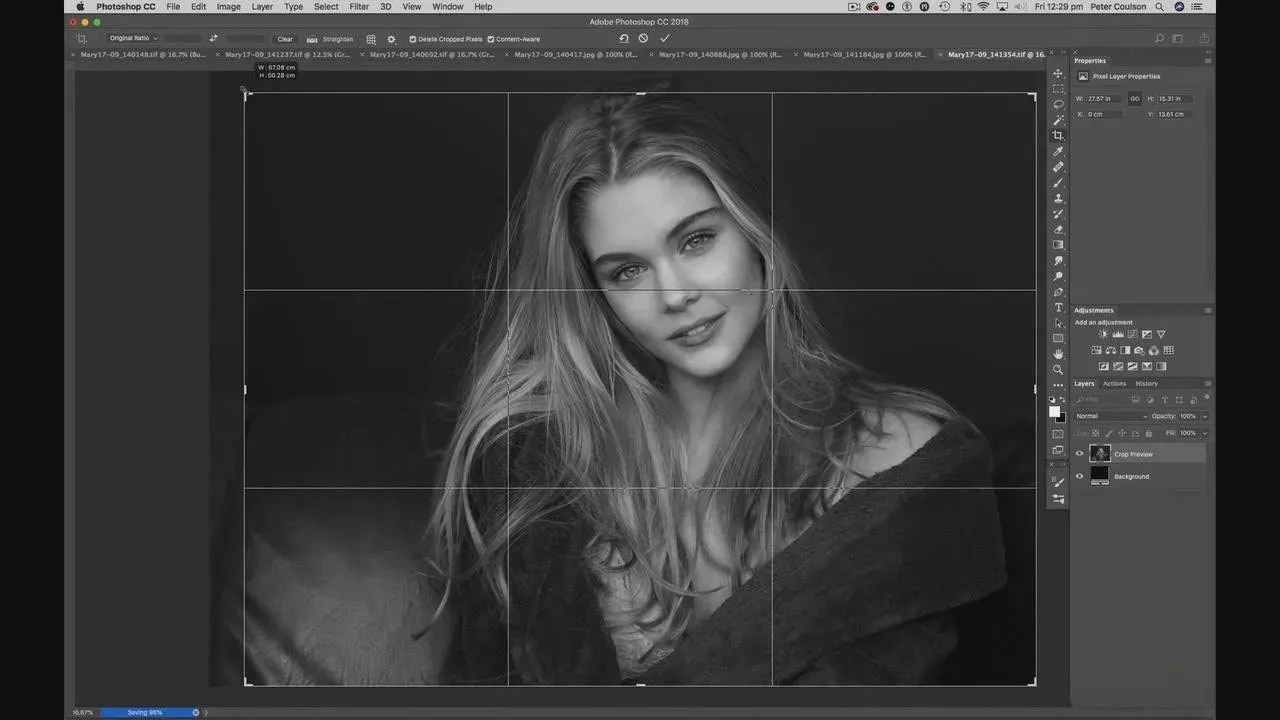
Task: Open crop overlay grid options
Action: tap(371, 39)
